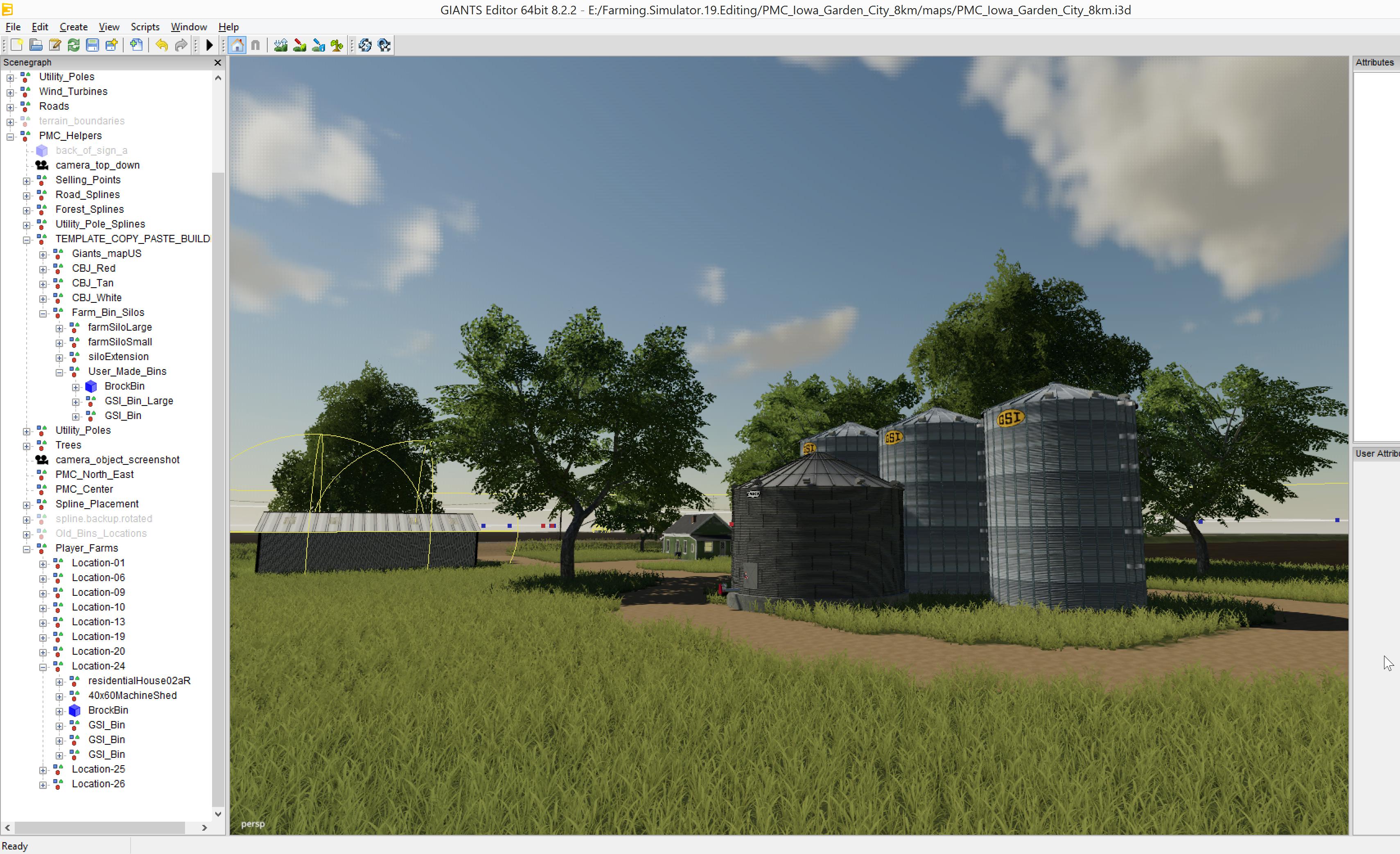Select the residentialHouse02aR item
This screenshot has width=1400, height=854.
tap(139, 681)
